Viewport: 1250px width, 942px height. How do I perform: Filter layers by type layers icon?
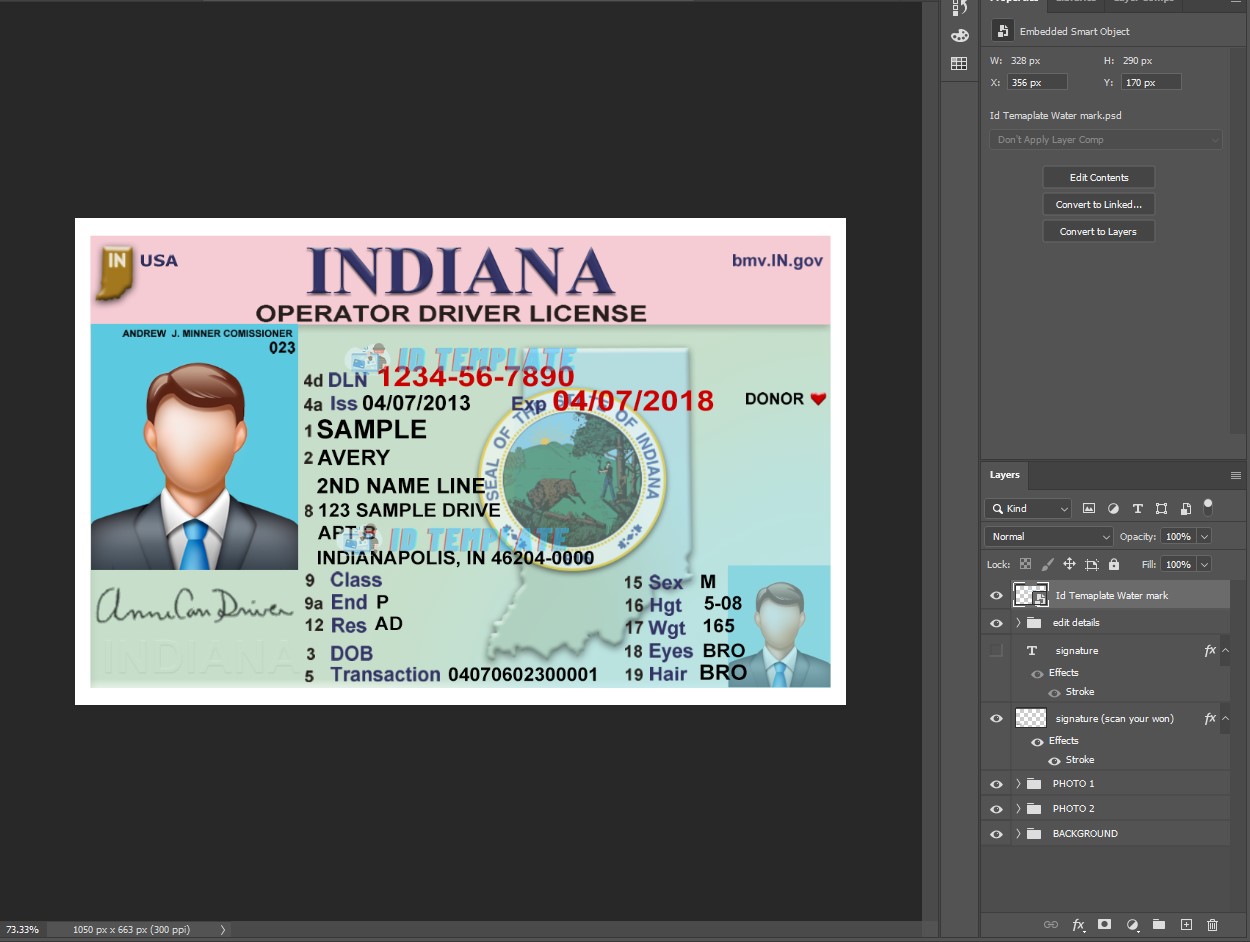[1137, 508]
